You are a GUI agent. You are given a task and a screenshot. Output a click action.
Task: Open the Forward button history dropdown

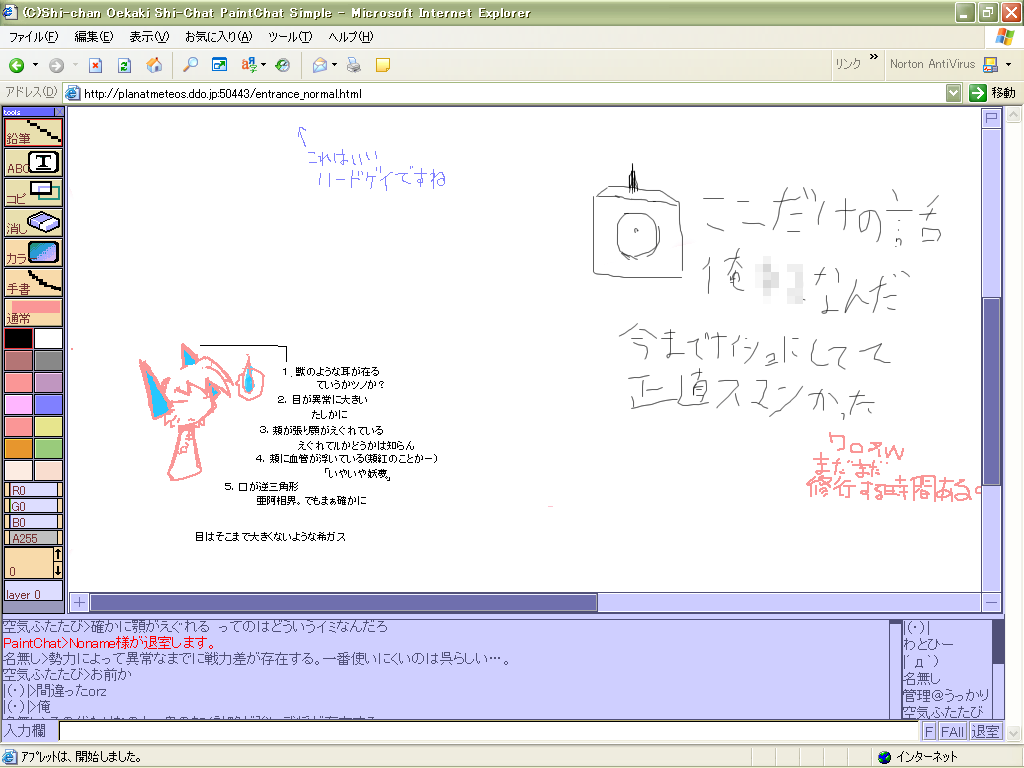pyautogui.click(x=75, y=65)
